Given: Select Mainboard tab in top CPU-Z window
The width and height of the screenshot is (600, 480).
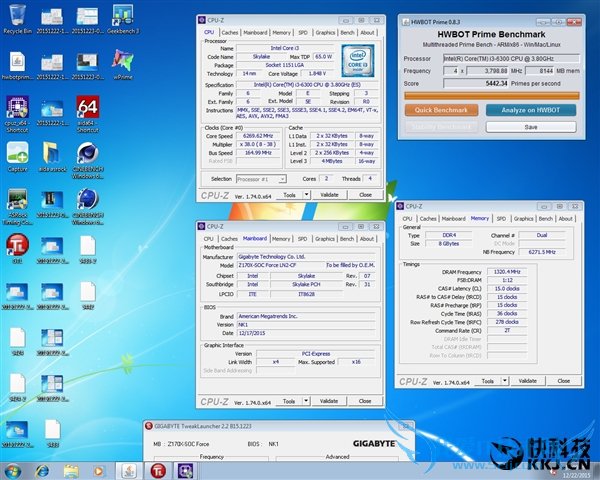Looking at the screenshot, I should pos(255,33).
